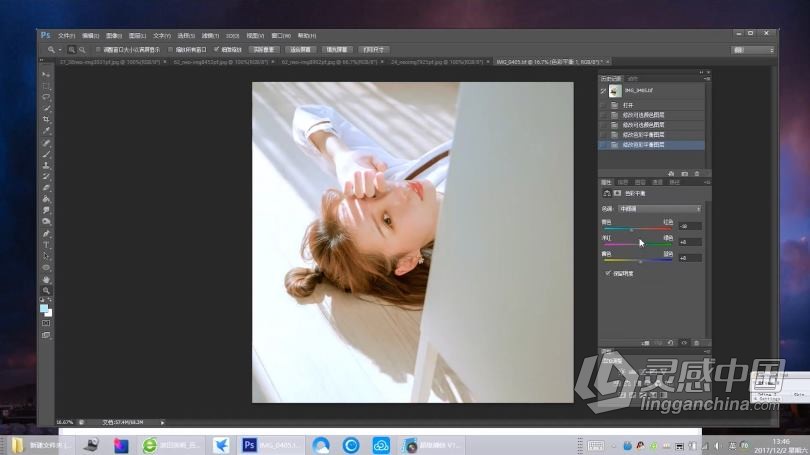Select the History Brush tool
This screenshot has width=810, height=455.
coord(46,177)
